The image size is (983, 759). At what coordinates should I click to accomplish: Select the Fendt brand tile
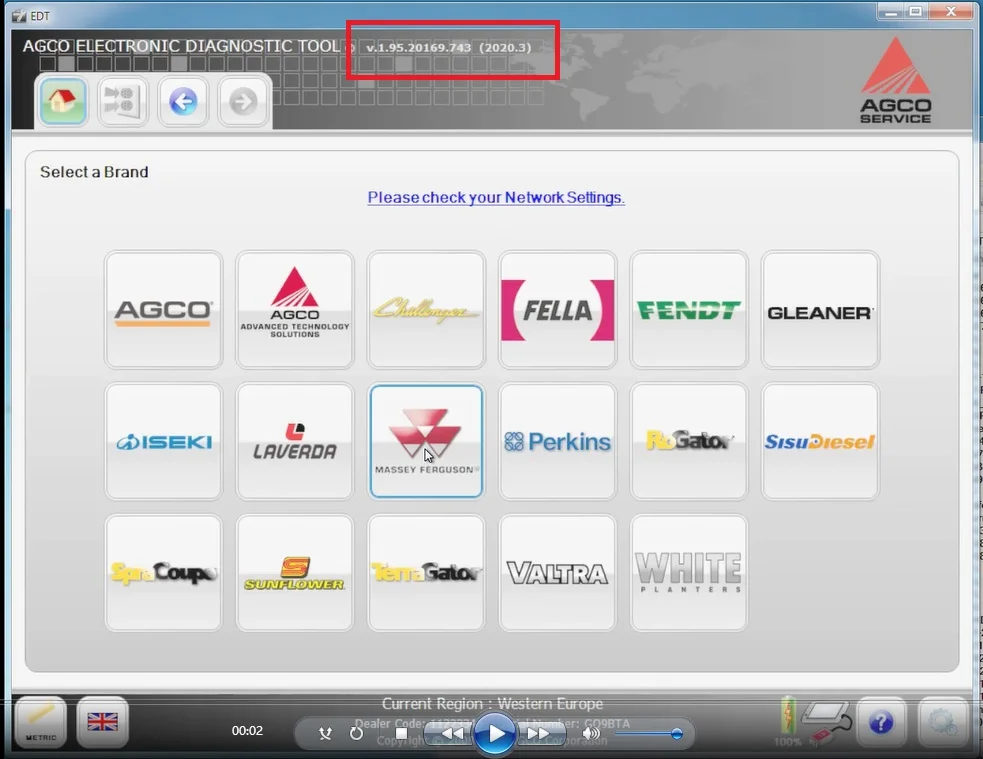click(689, 310)
